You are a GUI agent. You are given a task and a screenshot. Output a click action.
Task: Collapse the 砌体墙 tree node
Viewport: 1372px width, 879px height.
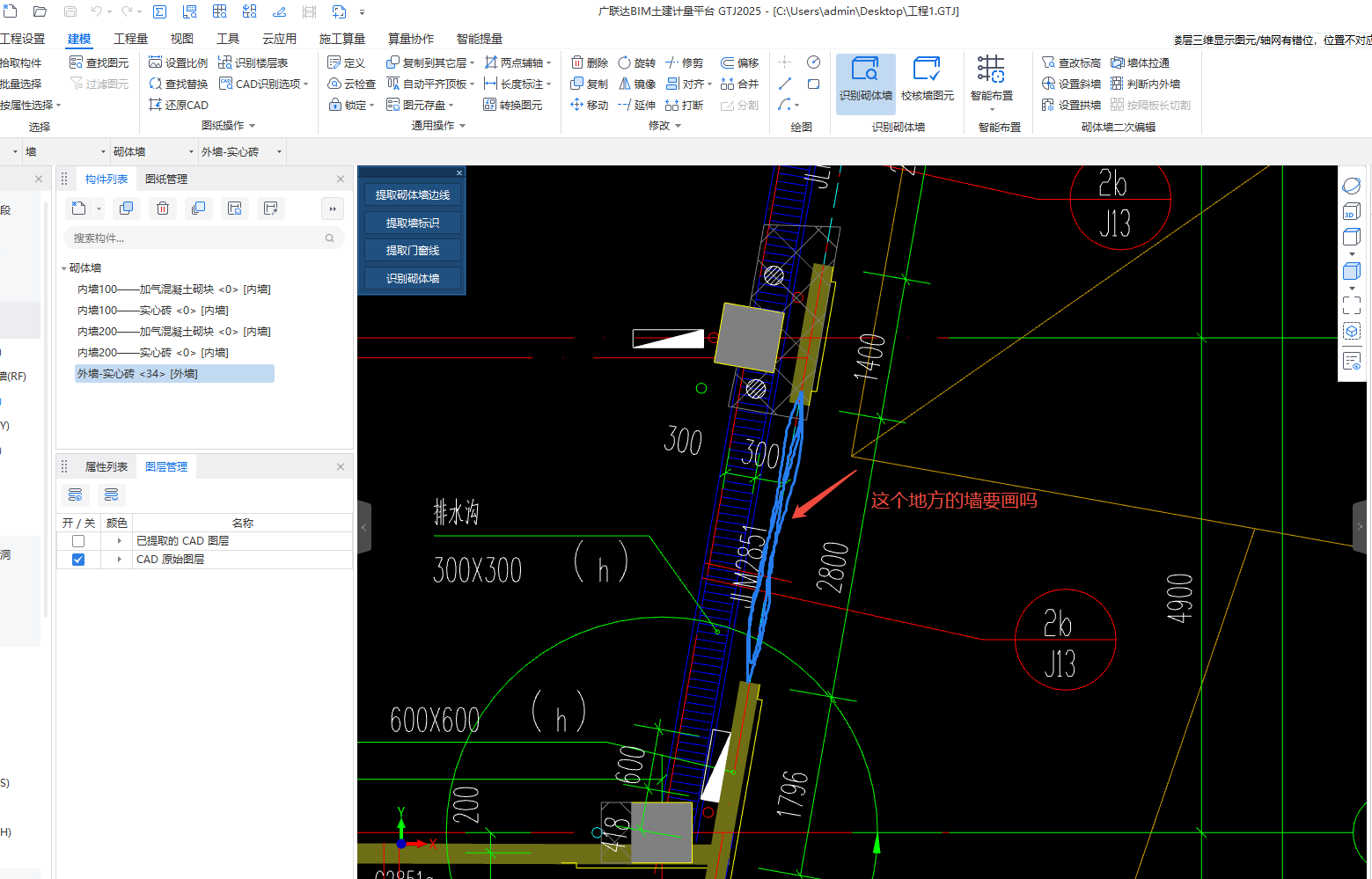coord(63,268)
